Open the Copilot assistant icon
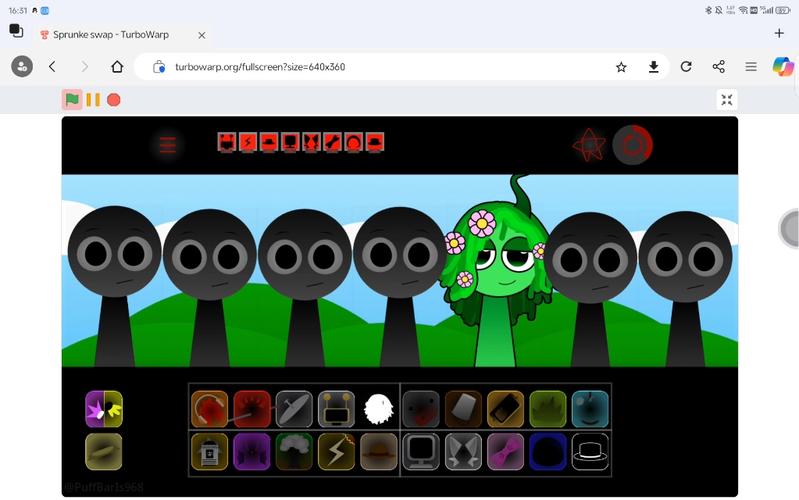Screen dimensions: 799x500 (783, 67)
